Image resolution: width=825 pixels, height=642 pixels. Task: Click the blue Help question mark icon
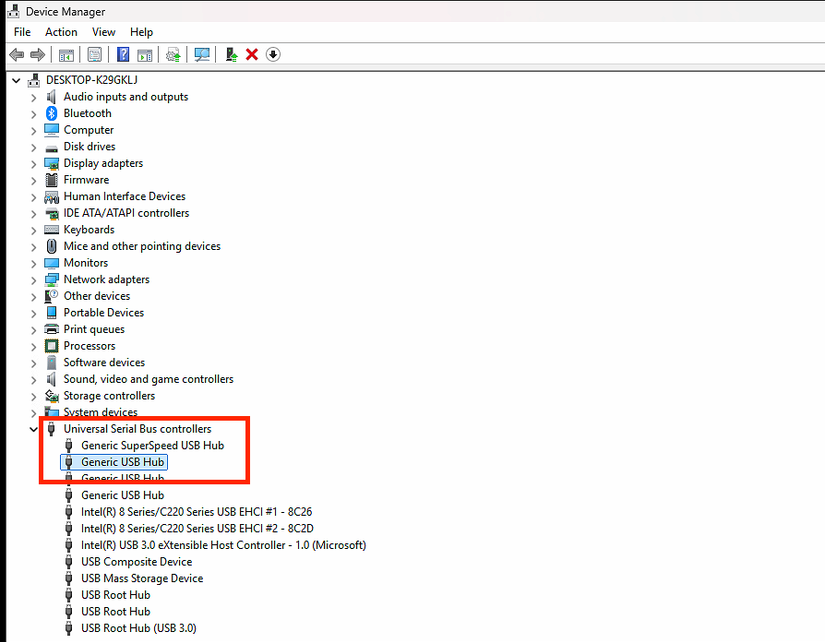click(123, 54)
